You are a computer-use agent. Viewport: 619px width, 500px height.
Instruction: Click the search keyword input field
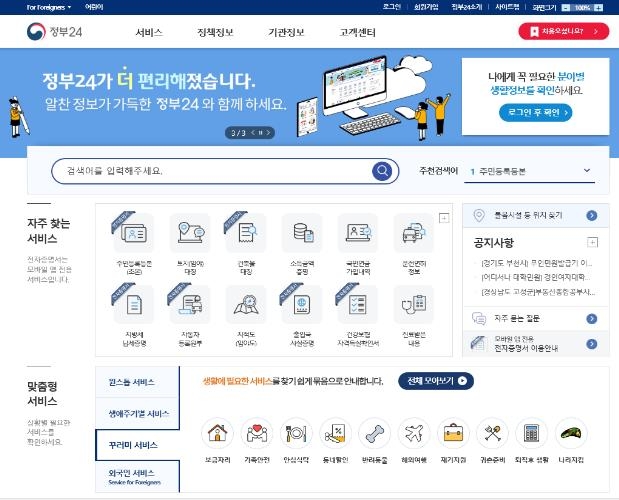[x=213, y=171]
